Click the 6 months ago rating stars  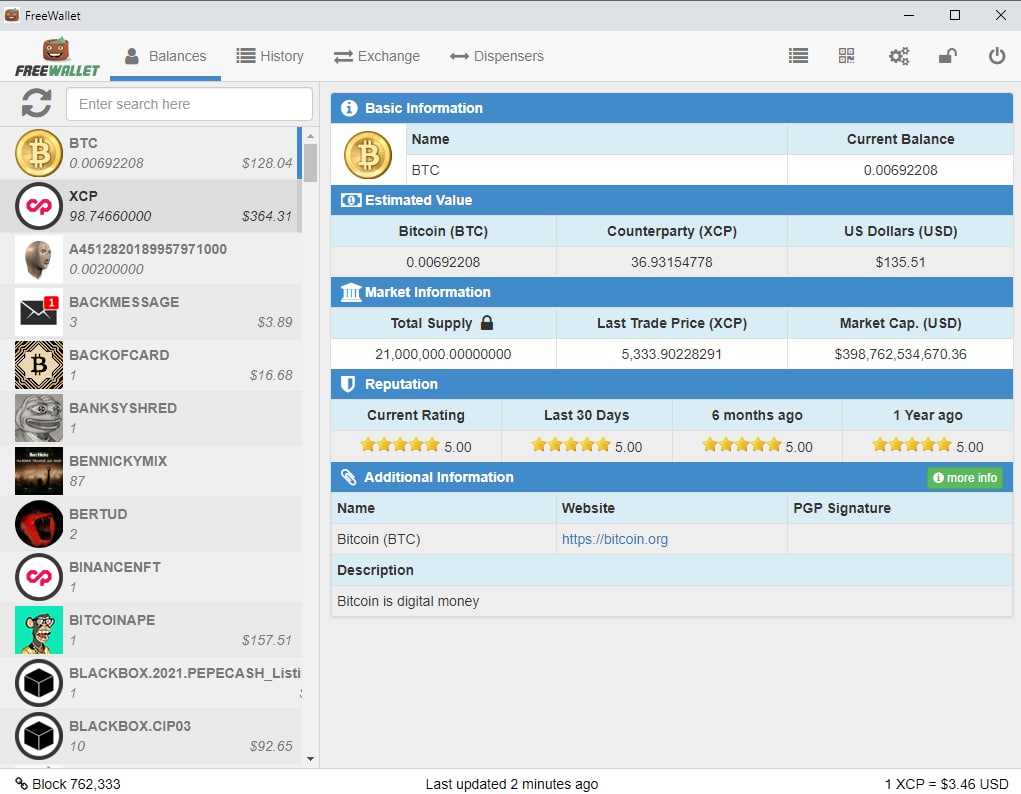(742, 446)
